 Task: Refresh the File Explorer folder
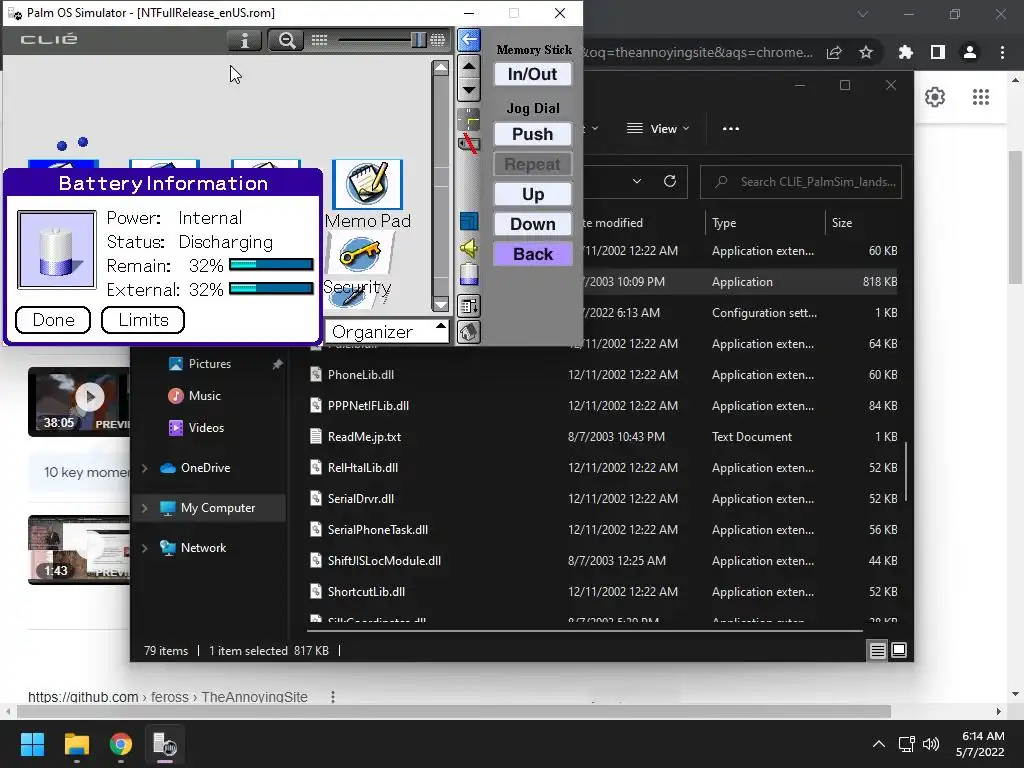coord(669,182)
